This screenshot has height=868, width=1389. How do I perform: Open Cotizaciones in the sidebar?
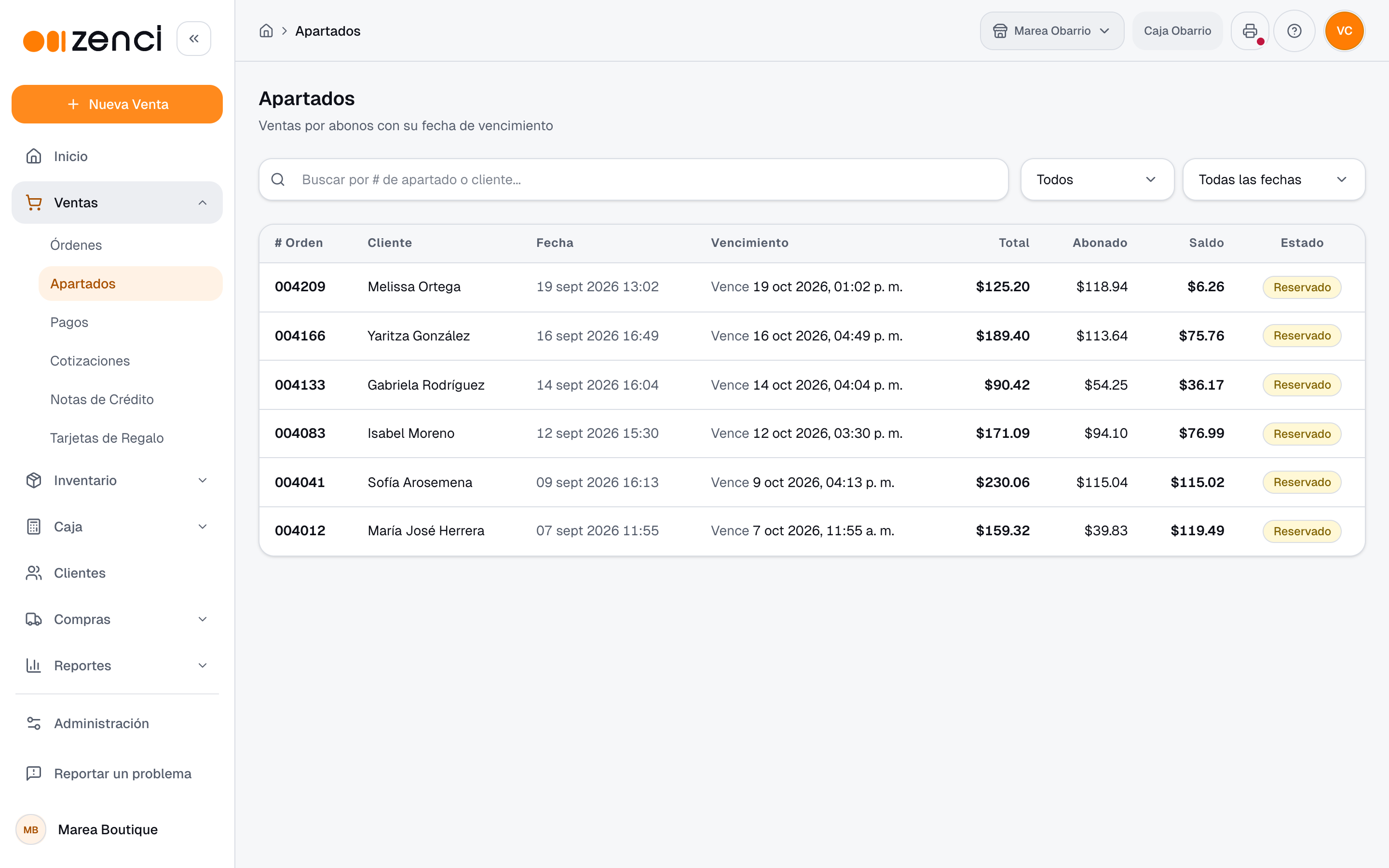[x=130, y=361]
